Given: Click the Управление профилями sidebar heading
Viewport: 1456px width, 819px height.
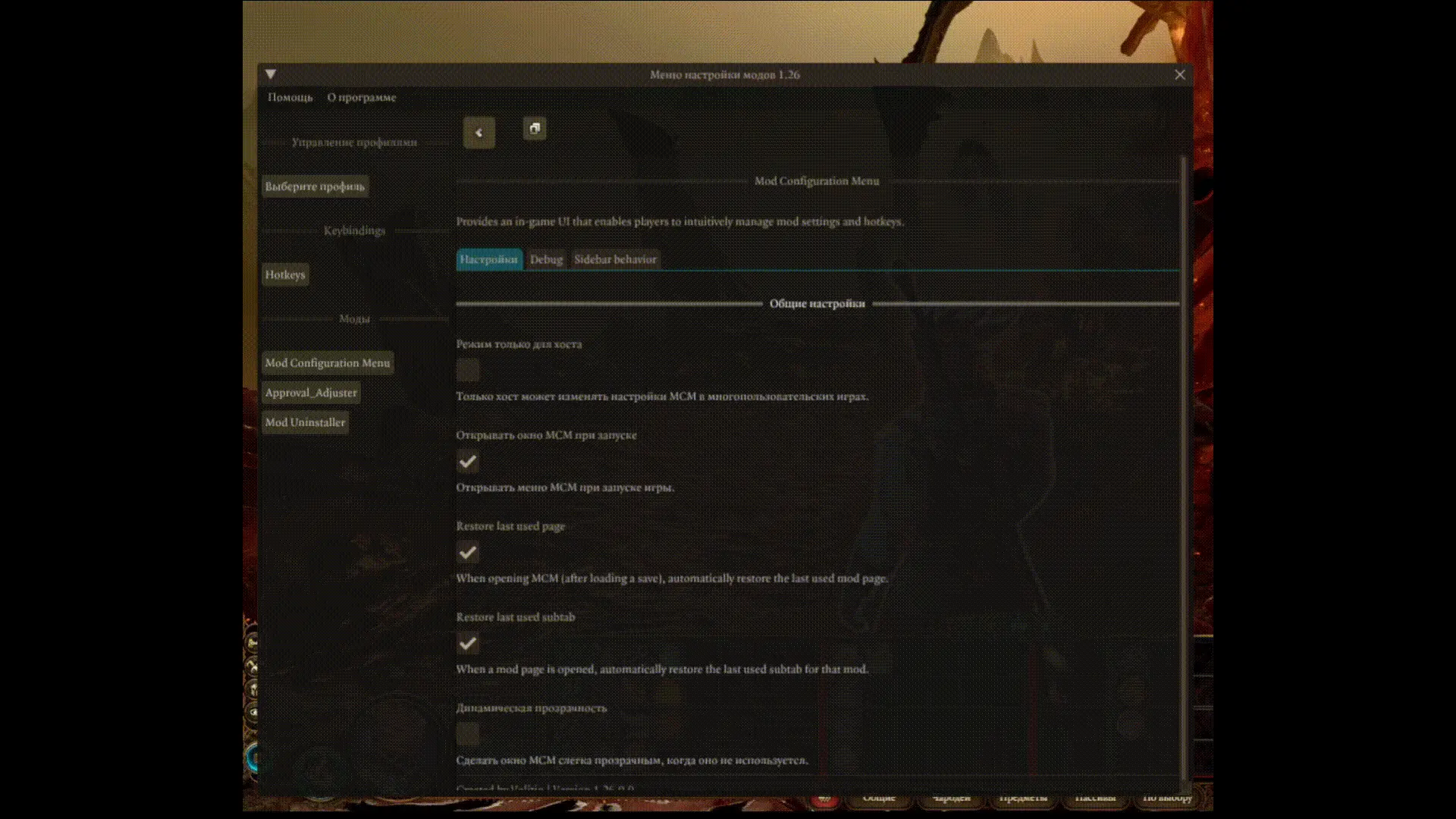Looking at the screenshot, I should (354, 143).
